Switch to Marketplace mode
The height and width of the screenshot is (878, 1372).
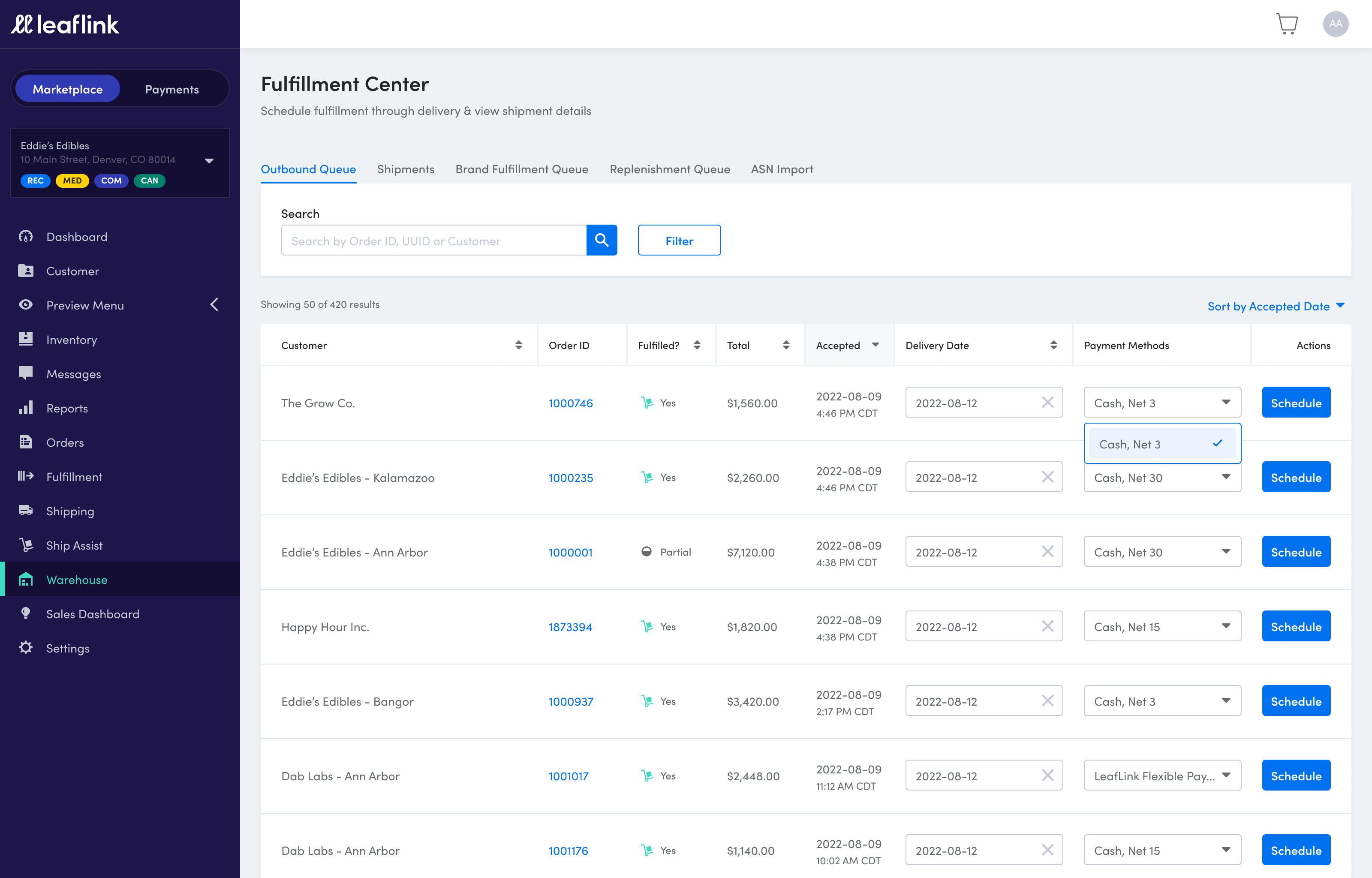click(x=67, y=89)
